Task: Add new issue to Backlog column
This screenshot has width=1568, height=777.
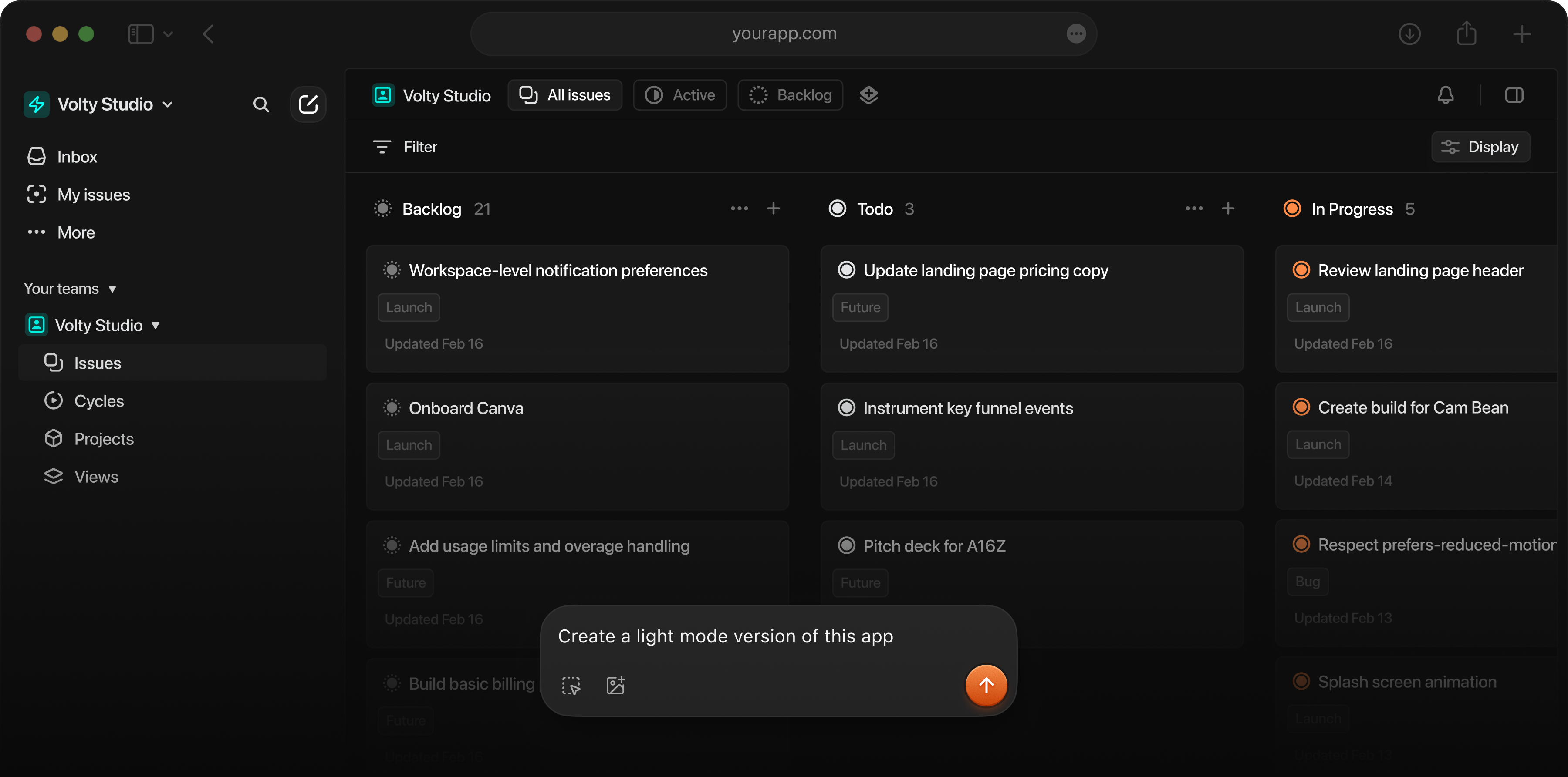Action: pos(773,209)
